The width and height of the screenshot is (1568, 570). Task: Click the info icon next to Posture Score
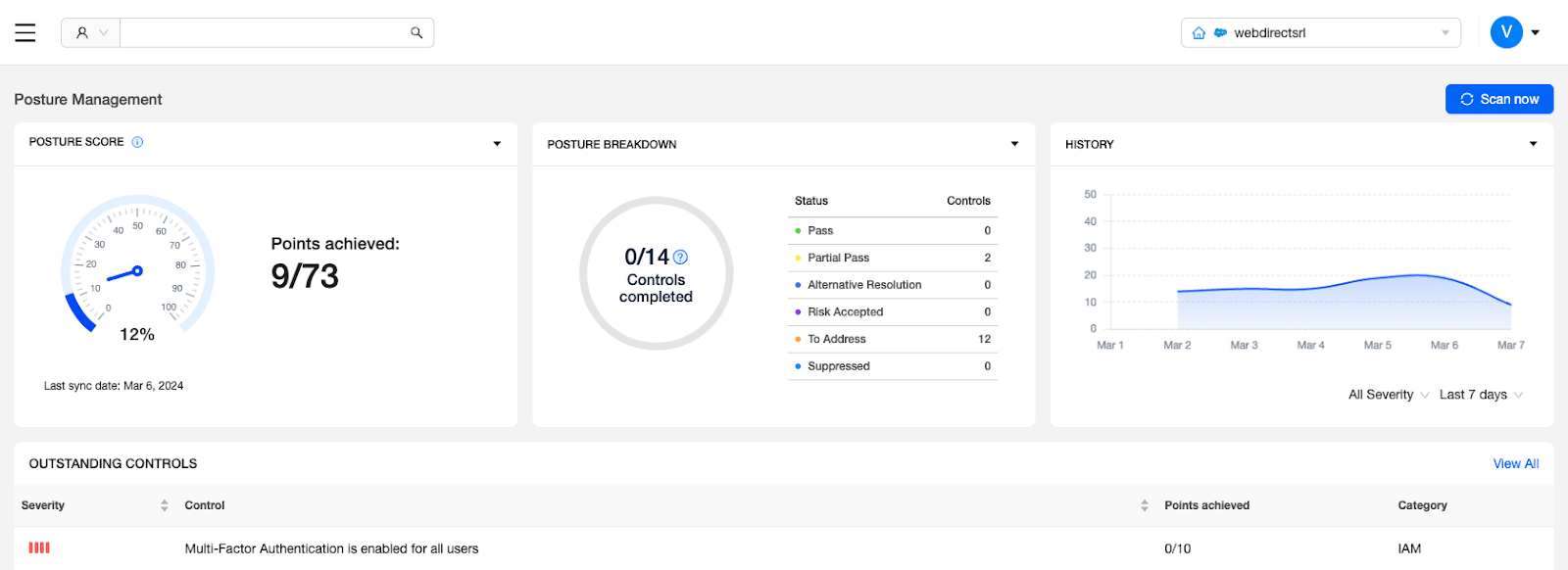click(137, 142)
